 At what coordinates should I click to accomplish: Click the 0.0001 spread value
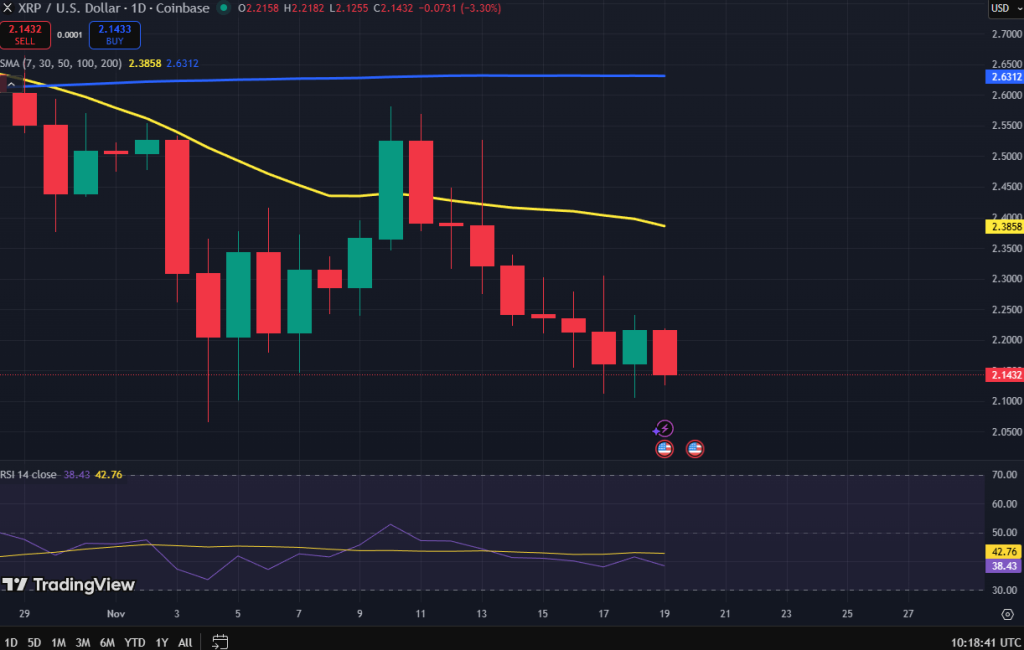coord(69,35)
